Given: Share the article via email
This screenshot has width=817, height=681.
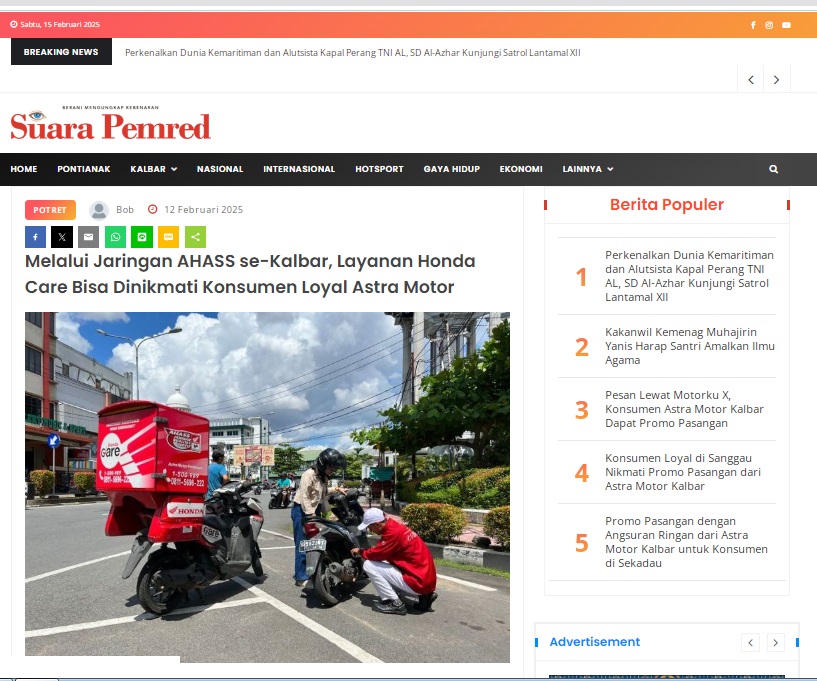Looking at the screenshot, I should coord(89,237).
